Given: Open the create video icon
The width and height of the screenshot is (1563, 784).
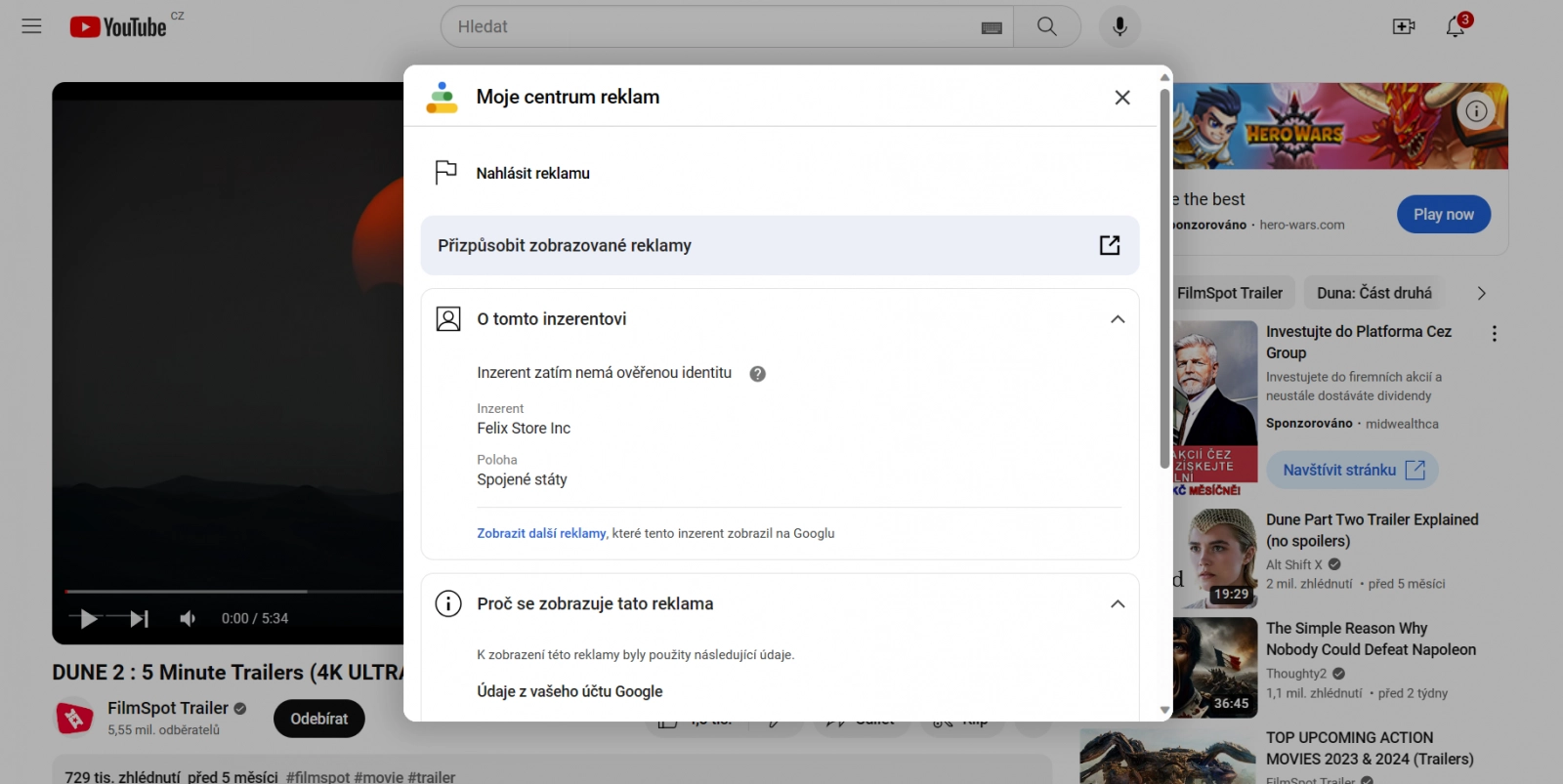Looking at the screenshot, I should [1404, 26].
